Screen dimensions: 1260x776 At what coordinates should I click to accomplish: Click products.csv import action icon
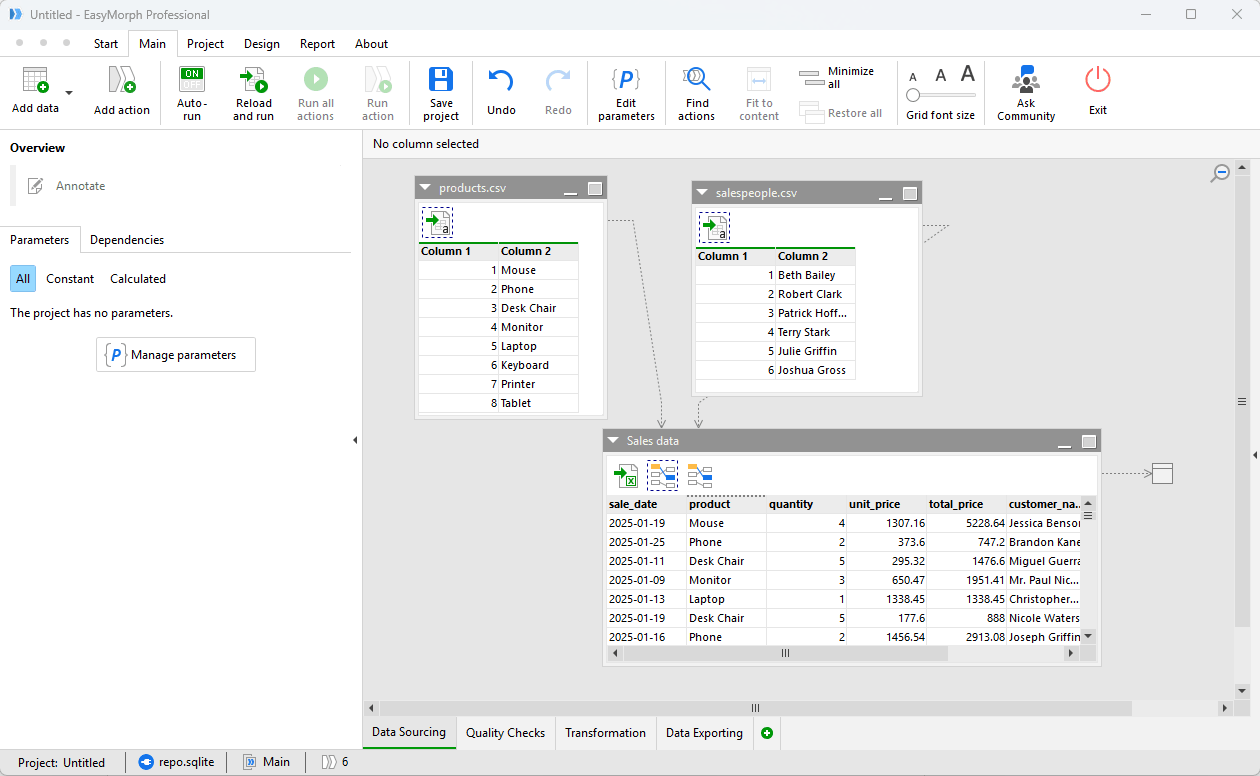tap(437, 223)
